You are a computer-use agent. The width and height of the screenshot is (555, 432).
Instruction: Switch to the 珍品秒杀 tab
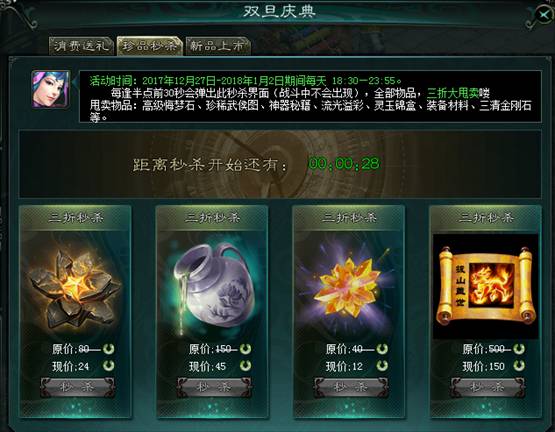pos(149,46)
